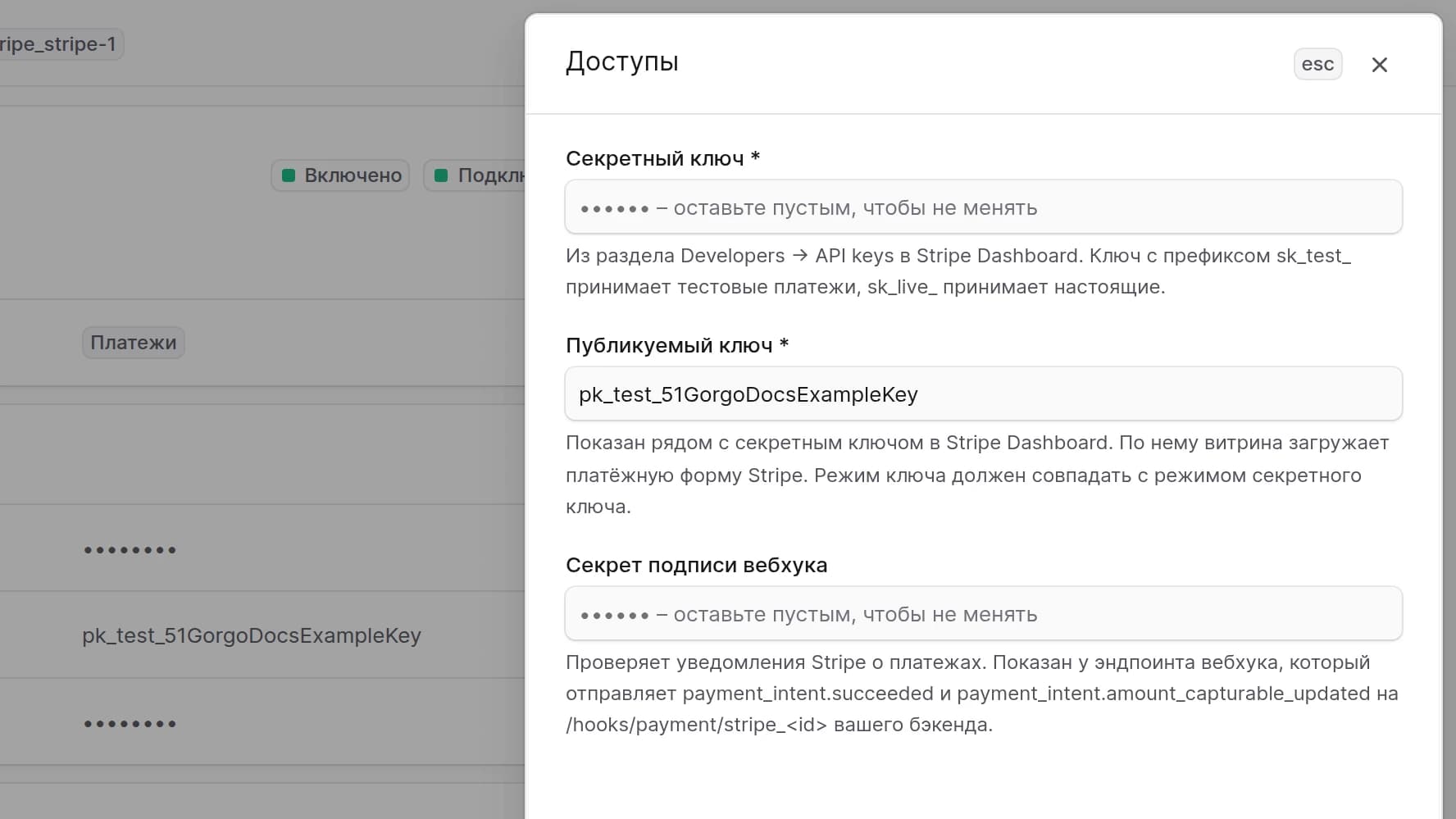Click the help text about payment_intent.succeeded
Viewport: 1456px width, 819px height.
tap(982, 694)
